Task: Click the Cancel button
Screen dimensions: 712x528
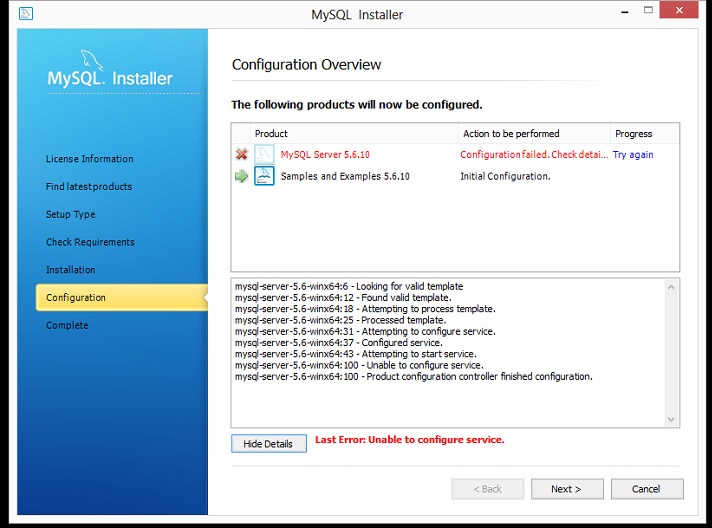Action: coord(647,489)
